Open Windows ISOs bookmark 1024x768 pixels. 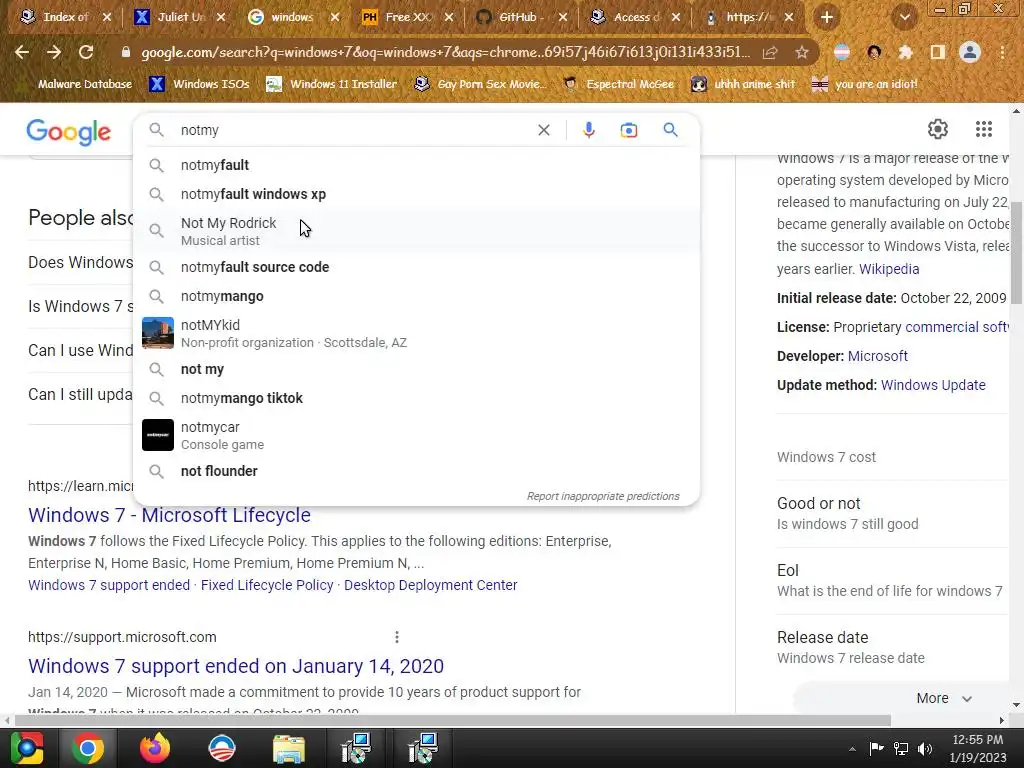(200, 84)
